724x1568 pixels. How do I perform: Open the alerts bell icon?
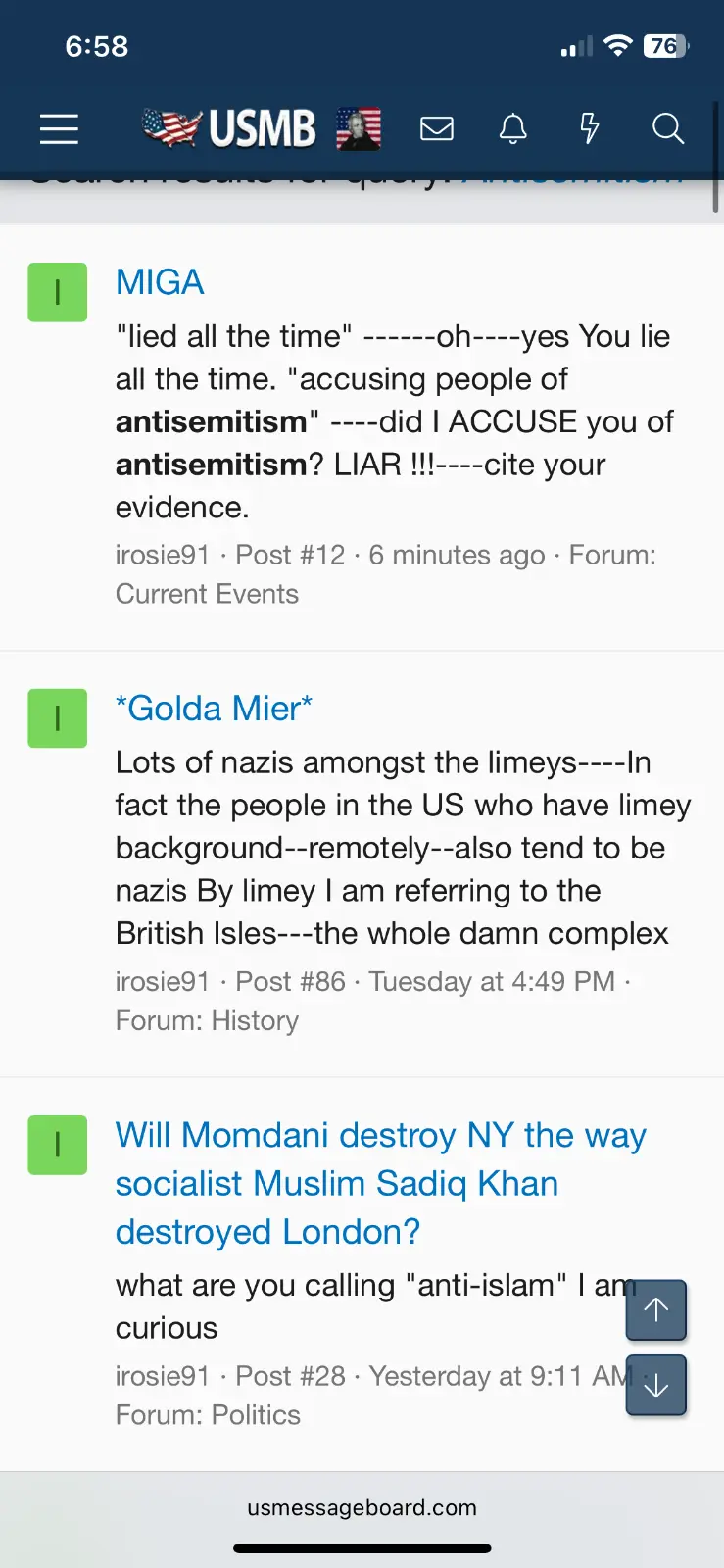pos(513,128)
